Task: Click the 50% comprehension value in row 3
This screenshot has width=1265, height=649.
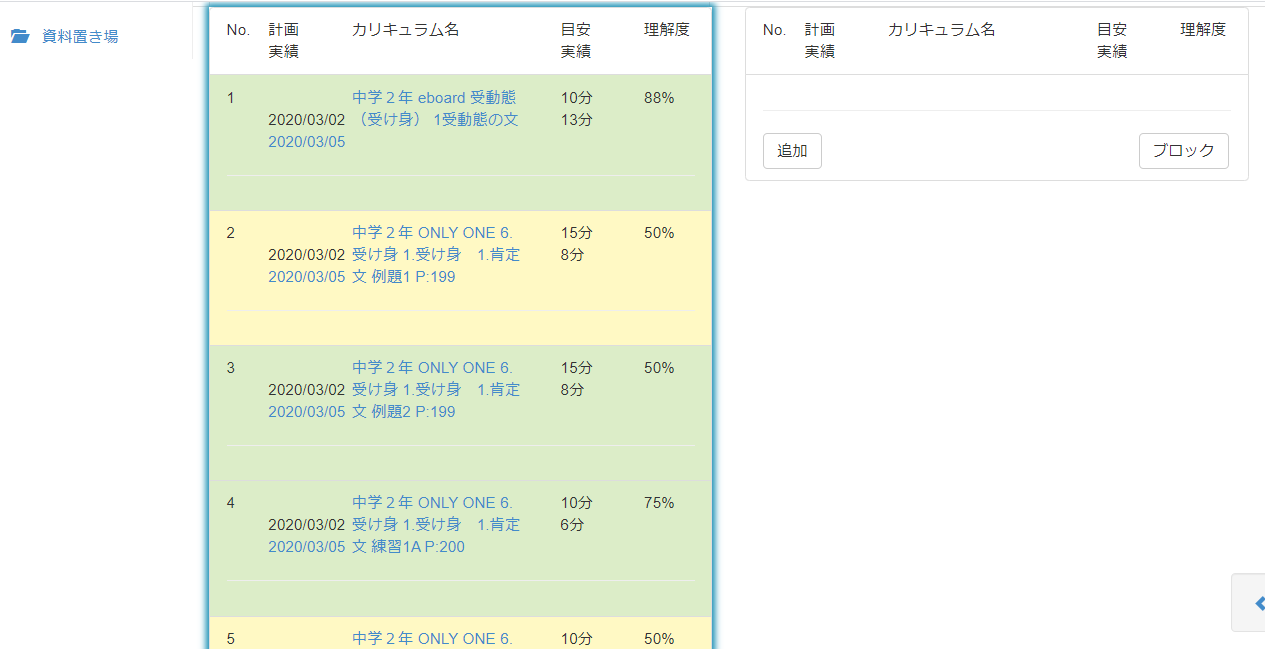Action: click(x=659, y=368)
